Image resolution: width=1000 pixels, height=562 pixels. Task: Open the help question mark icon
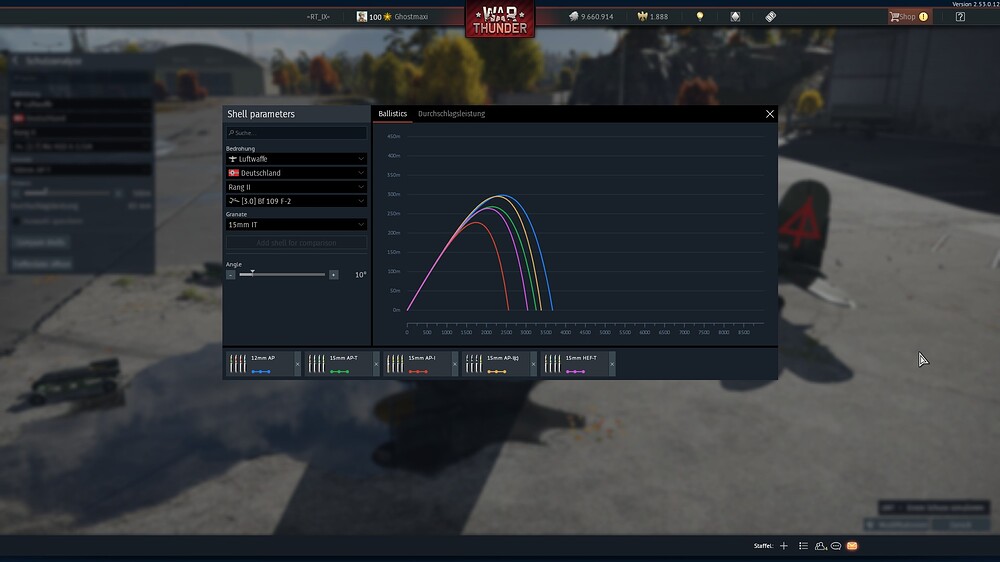pyautogui.click(x=960, y=17)
